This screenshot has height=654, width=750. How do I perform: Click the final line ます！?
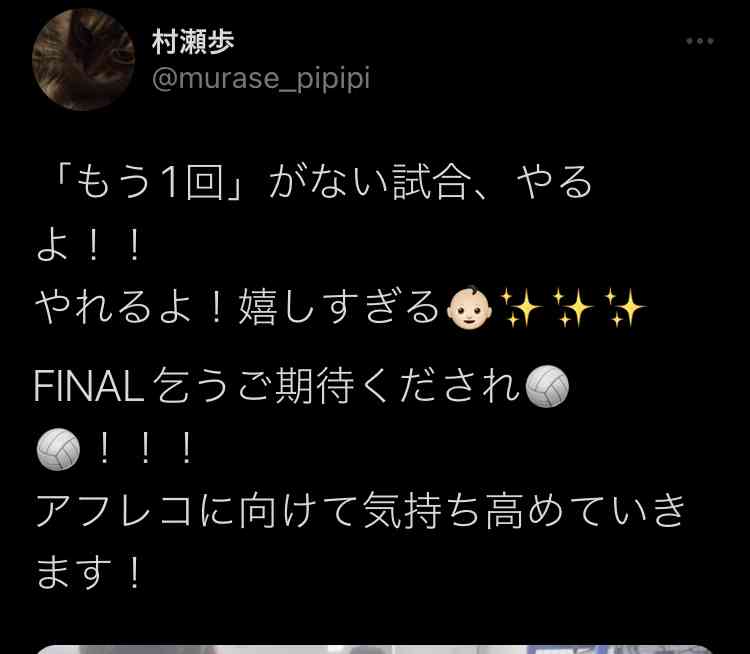point(89,573)
